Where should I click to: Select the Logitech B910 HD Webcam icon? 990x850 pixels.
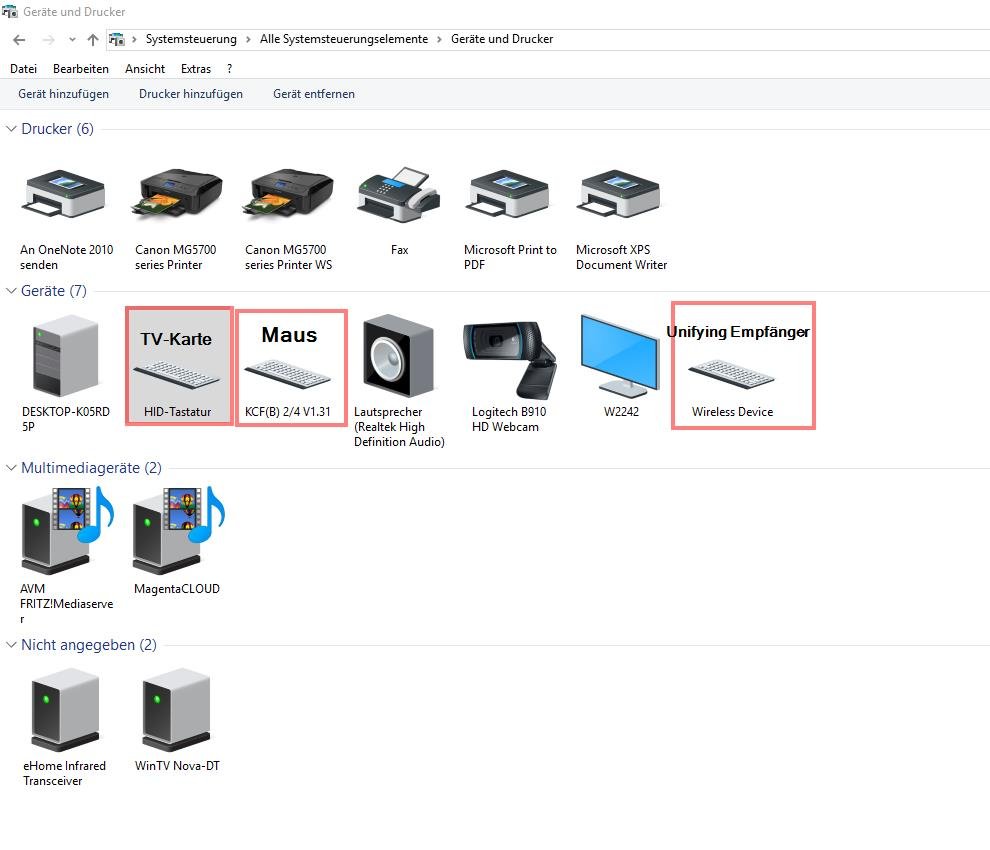click(x=510, y=359)
